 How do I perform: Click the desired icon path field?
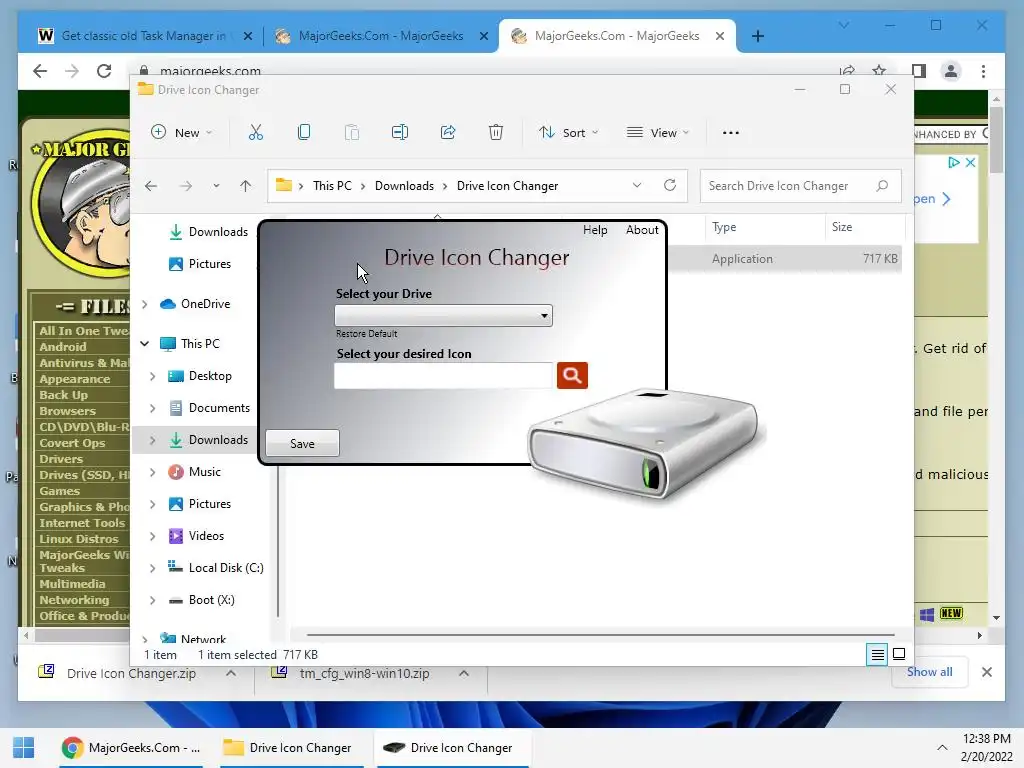coord(443,376)
